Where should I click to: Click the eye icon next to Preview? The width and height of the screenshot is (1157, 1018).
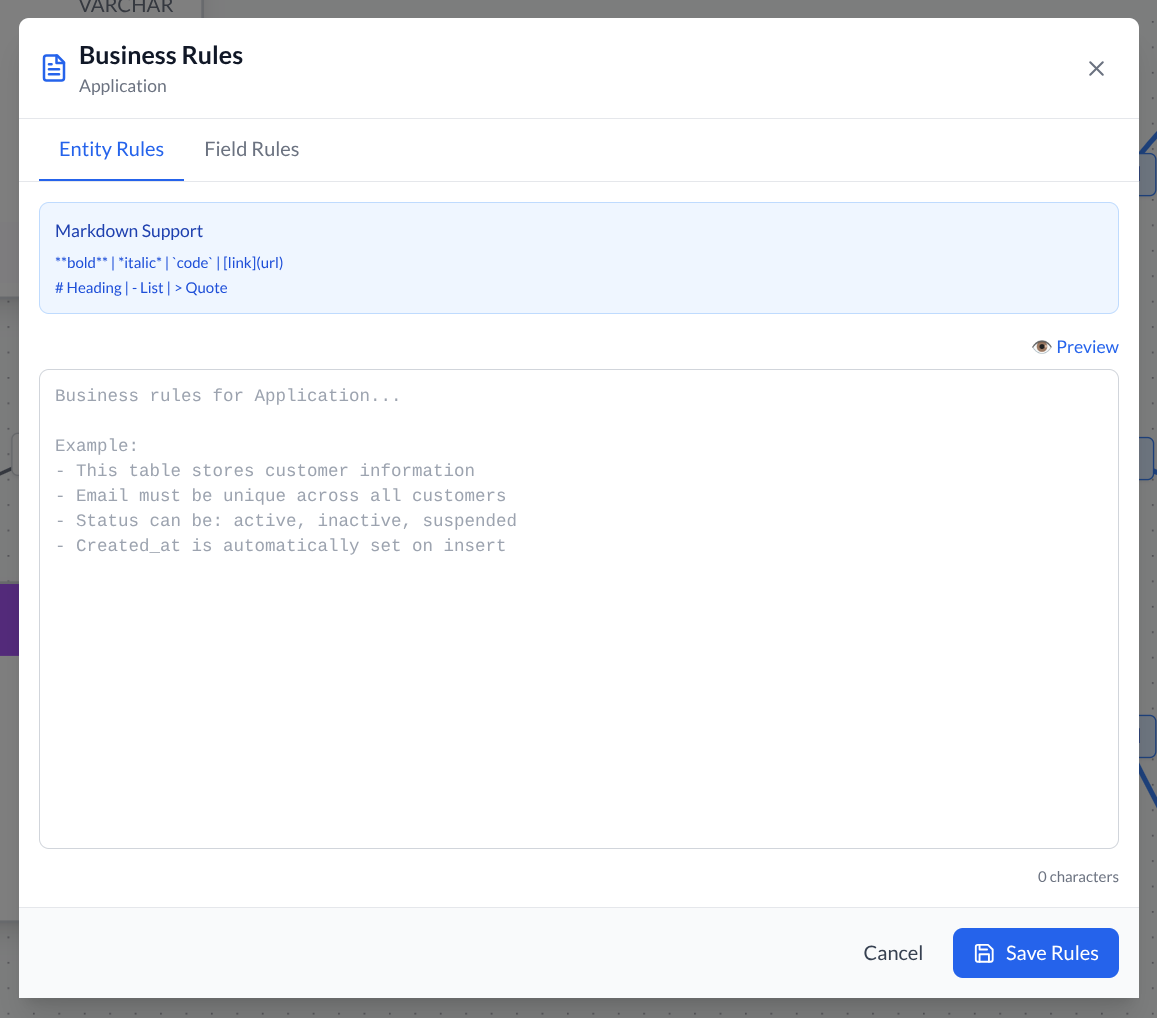click(1041, 346)
